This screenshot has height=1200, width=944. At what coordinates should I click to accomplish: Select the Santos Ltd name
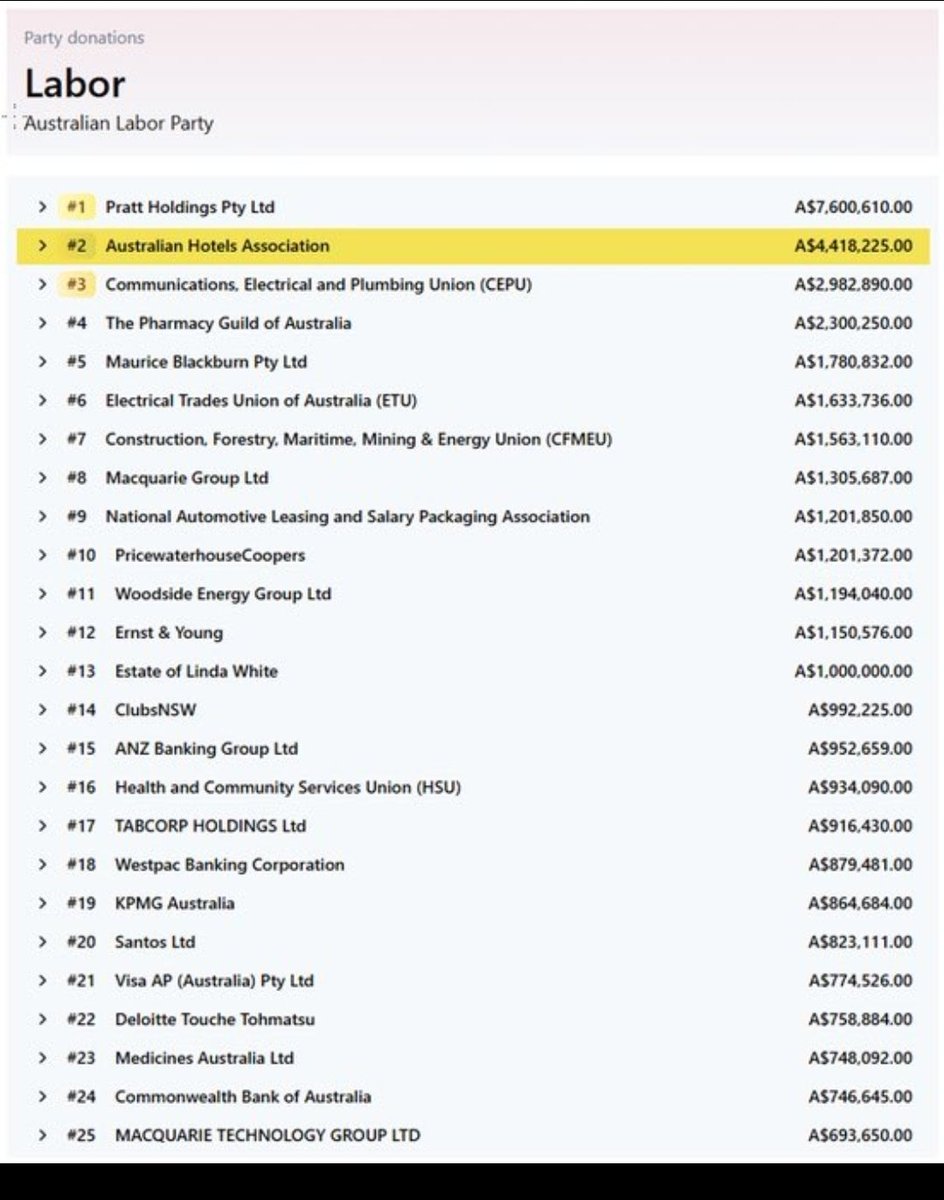point(155,942)
